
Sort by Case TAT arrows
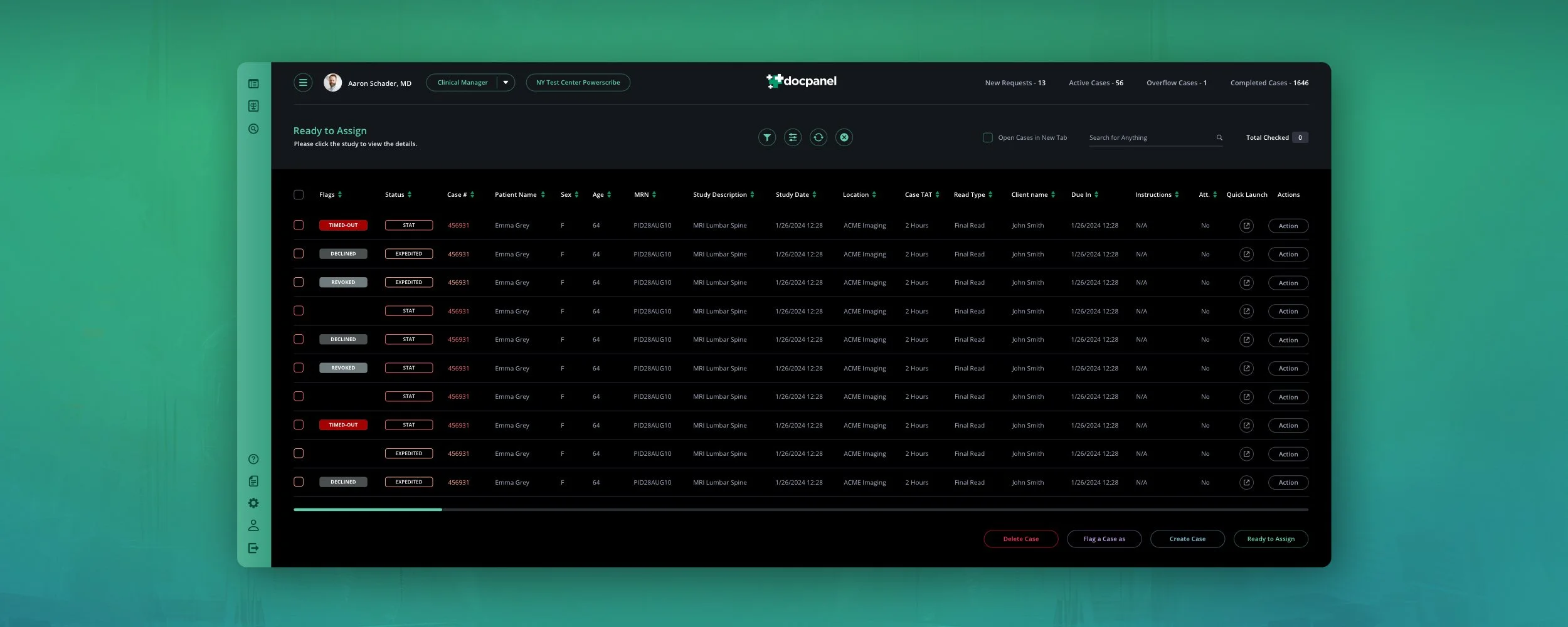938,195
